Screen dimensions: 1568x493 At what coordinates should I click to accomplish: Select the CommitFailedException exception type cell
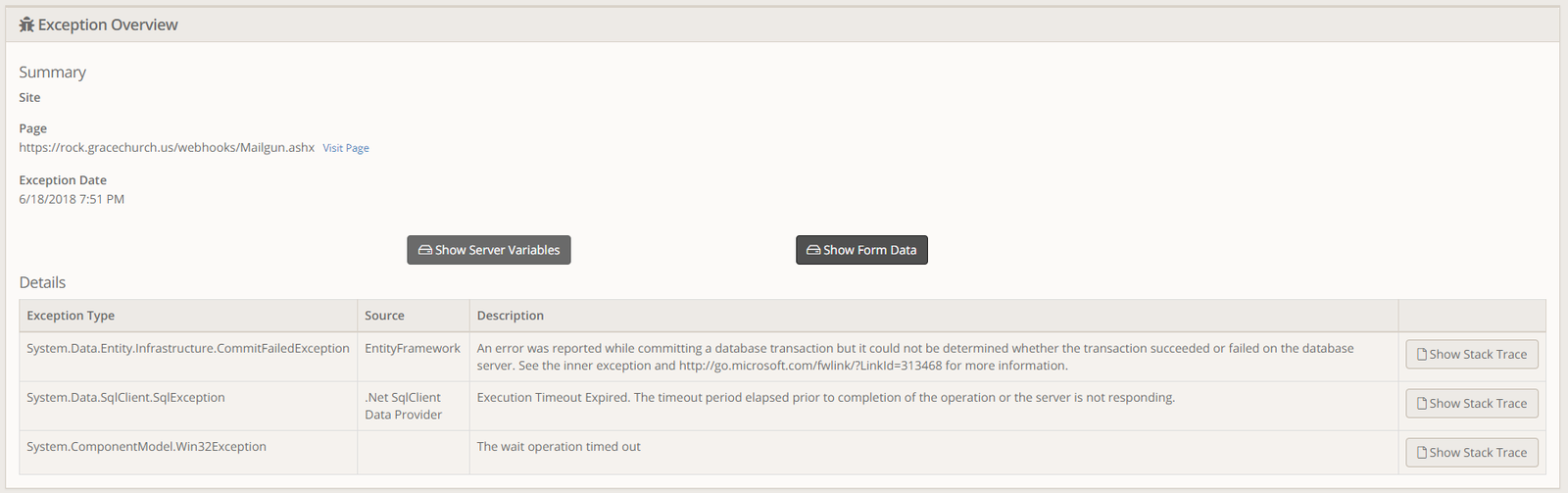click(187, 348)
